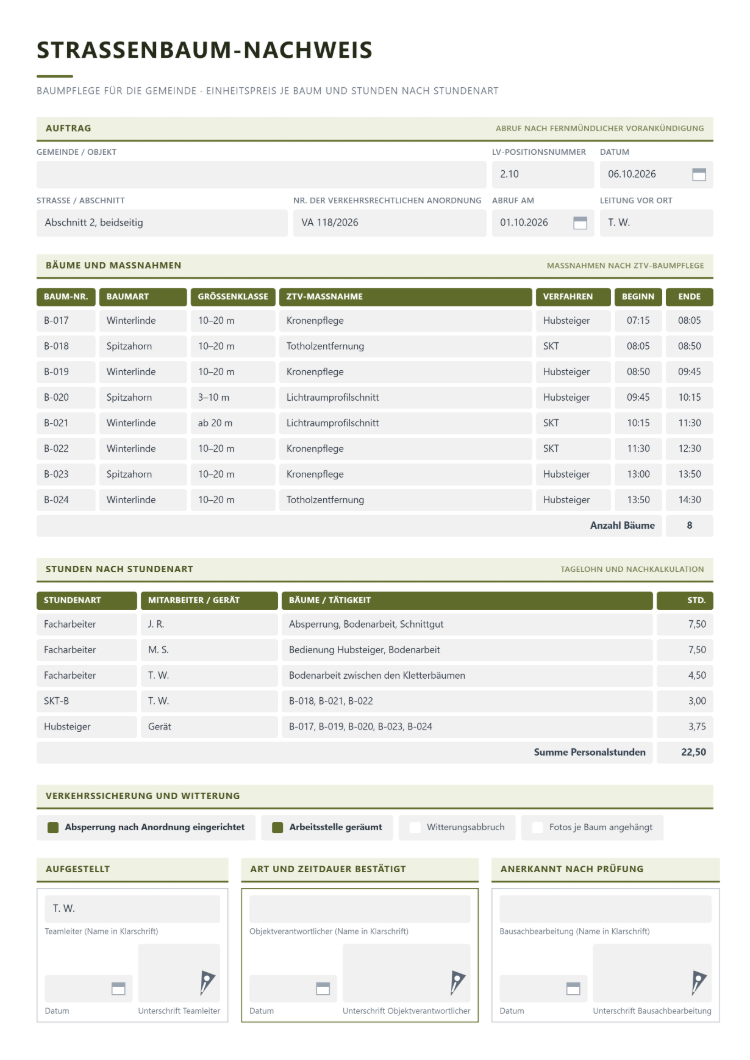
Task: Click Stundenart column header
Action: coord(87,600)
